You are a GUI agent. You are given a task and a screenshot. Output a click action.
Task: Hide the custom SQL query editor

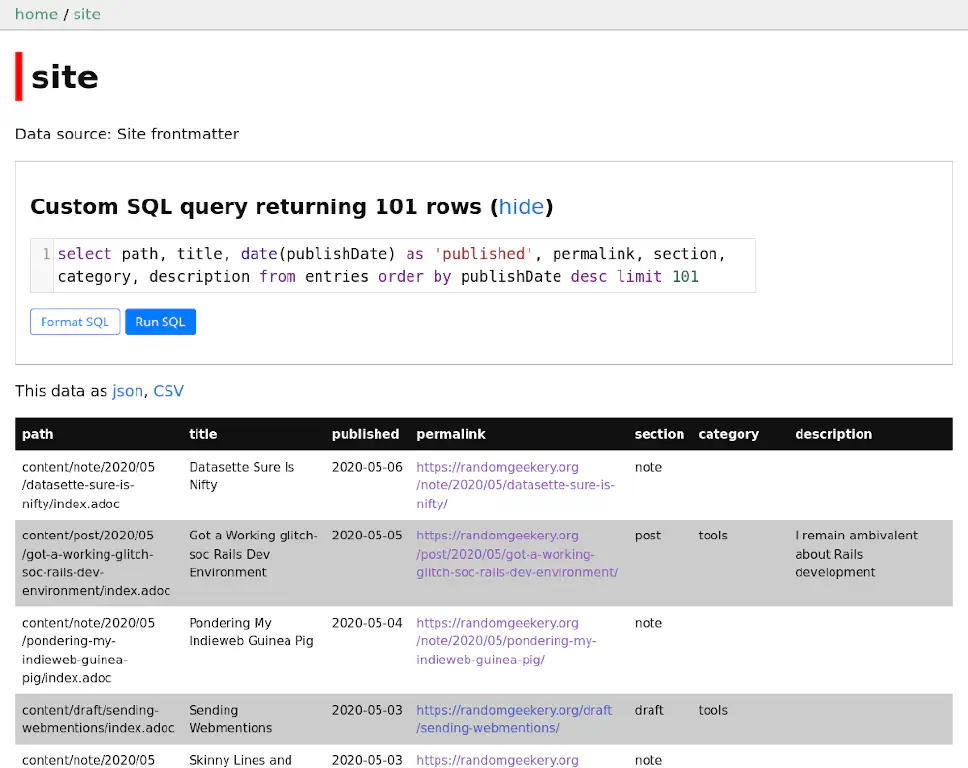coord(521,207)
